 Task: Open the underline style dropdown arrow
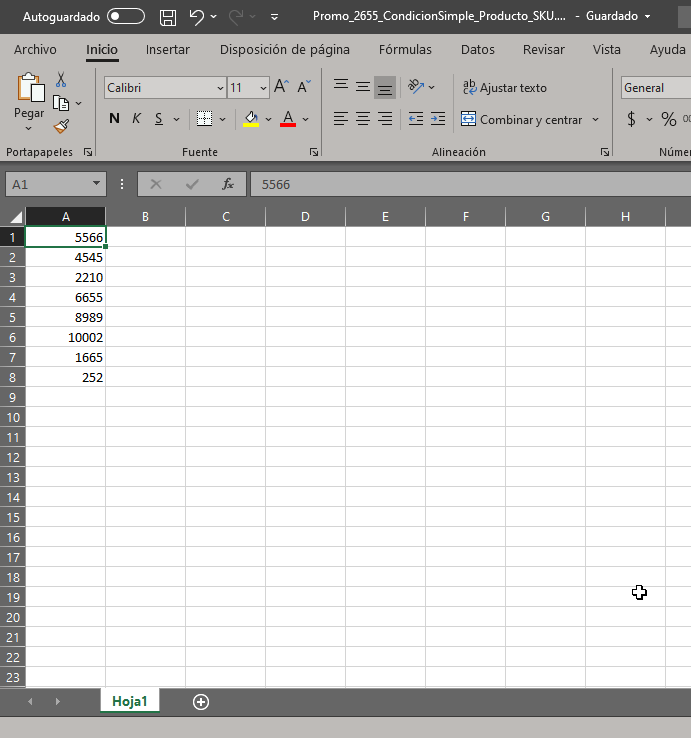pyautogui.click(x=177, y=119)
